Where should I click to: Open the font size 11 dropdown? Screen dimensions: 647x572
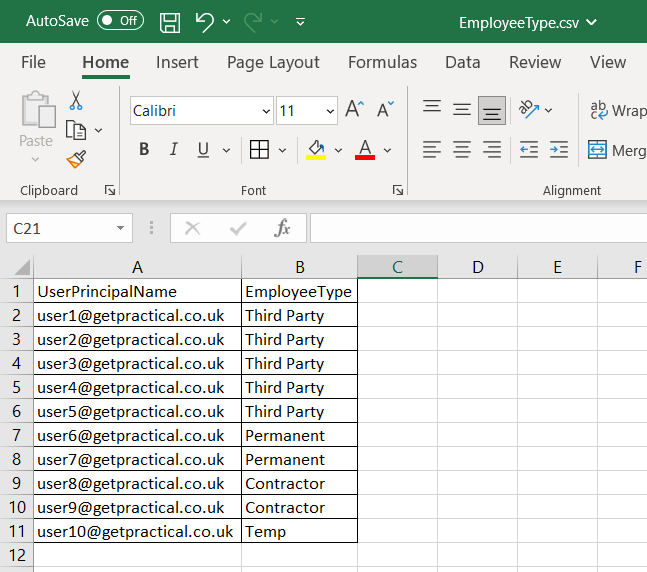(330, 111)
